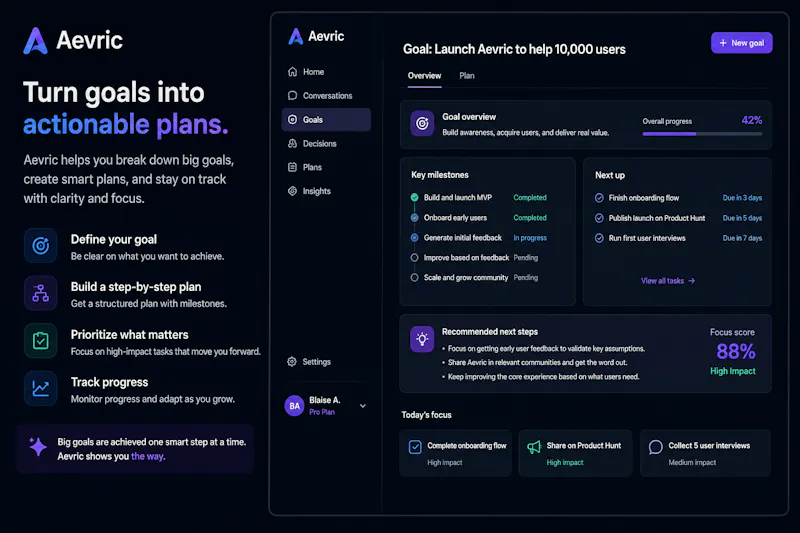Click 'Share Aevric in relevant communities' bullet
This screenshot has height=533, width=800.
(538, 363)
